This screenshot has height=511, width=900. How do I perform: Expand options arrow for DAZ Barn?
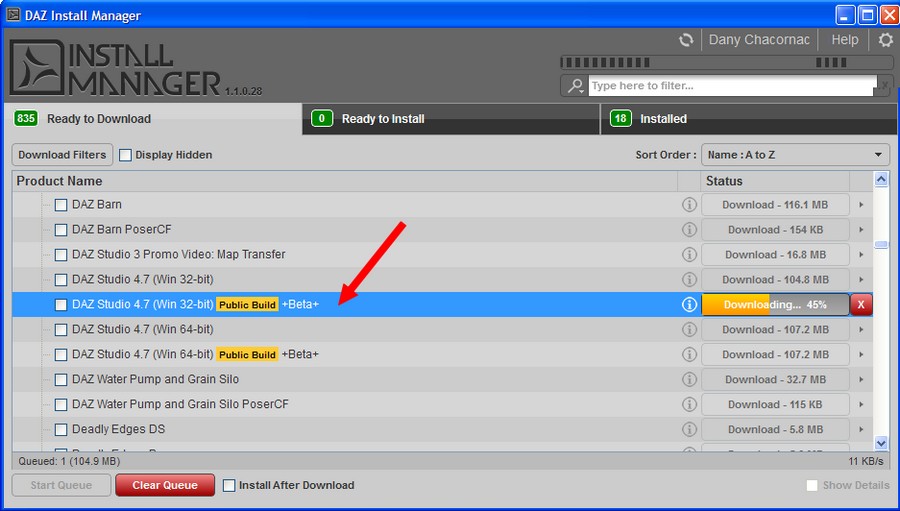861,204
